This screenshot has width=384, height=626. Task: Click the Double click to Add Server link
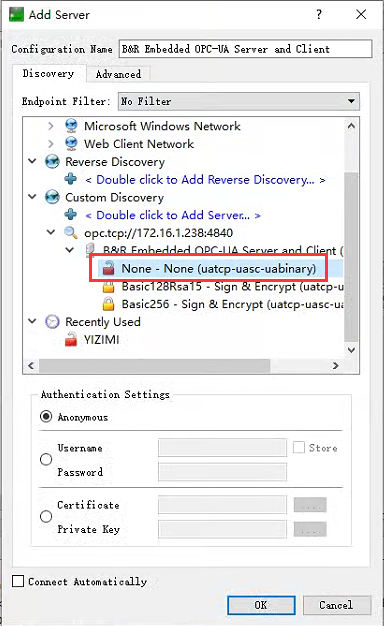[173, 215]
